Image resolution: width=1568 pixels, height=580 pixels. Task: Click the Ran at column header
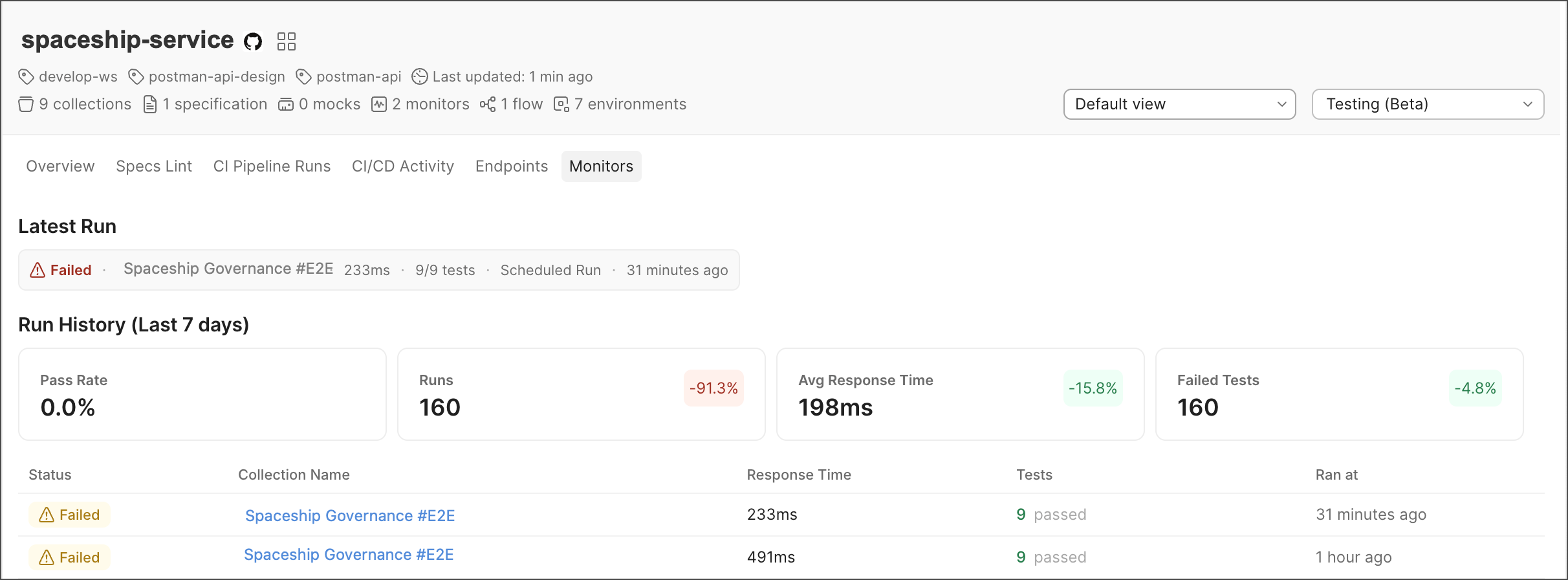coord(1336,474)
